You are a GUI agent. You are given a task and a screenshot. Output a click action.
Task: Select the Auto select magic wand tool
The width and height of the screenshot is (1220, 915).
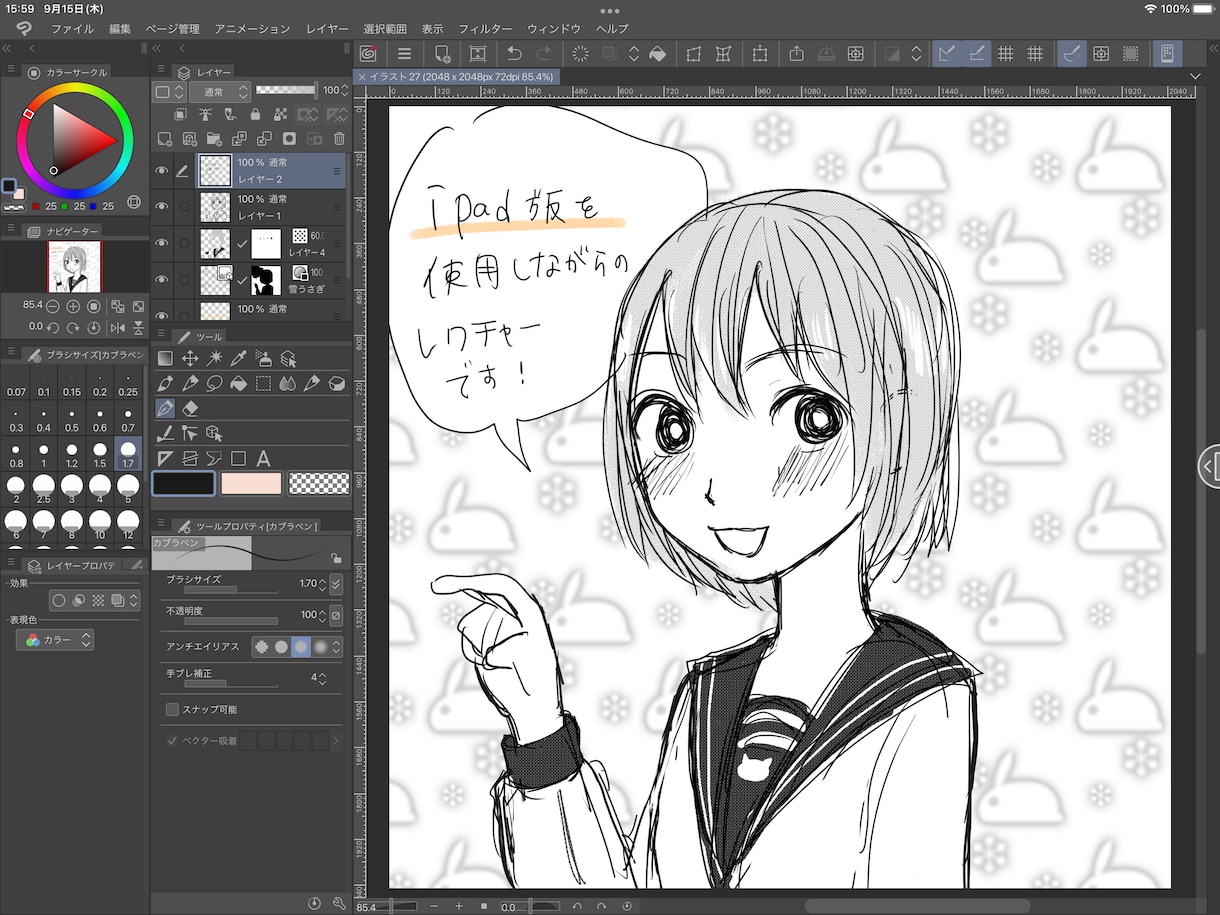point(214,358)
